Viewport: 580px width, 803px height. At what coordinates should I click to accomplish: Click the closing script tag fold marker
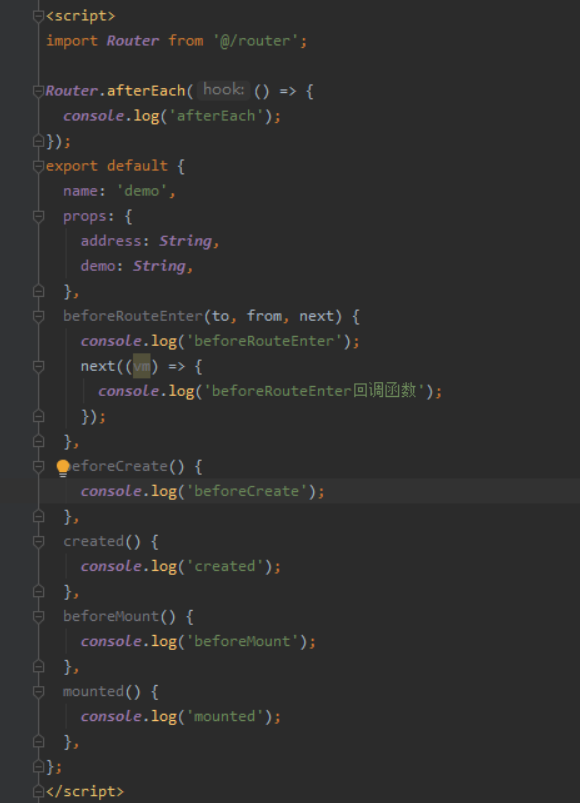coord(38,792)
